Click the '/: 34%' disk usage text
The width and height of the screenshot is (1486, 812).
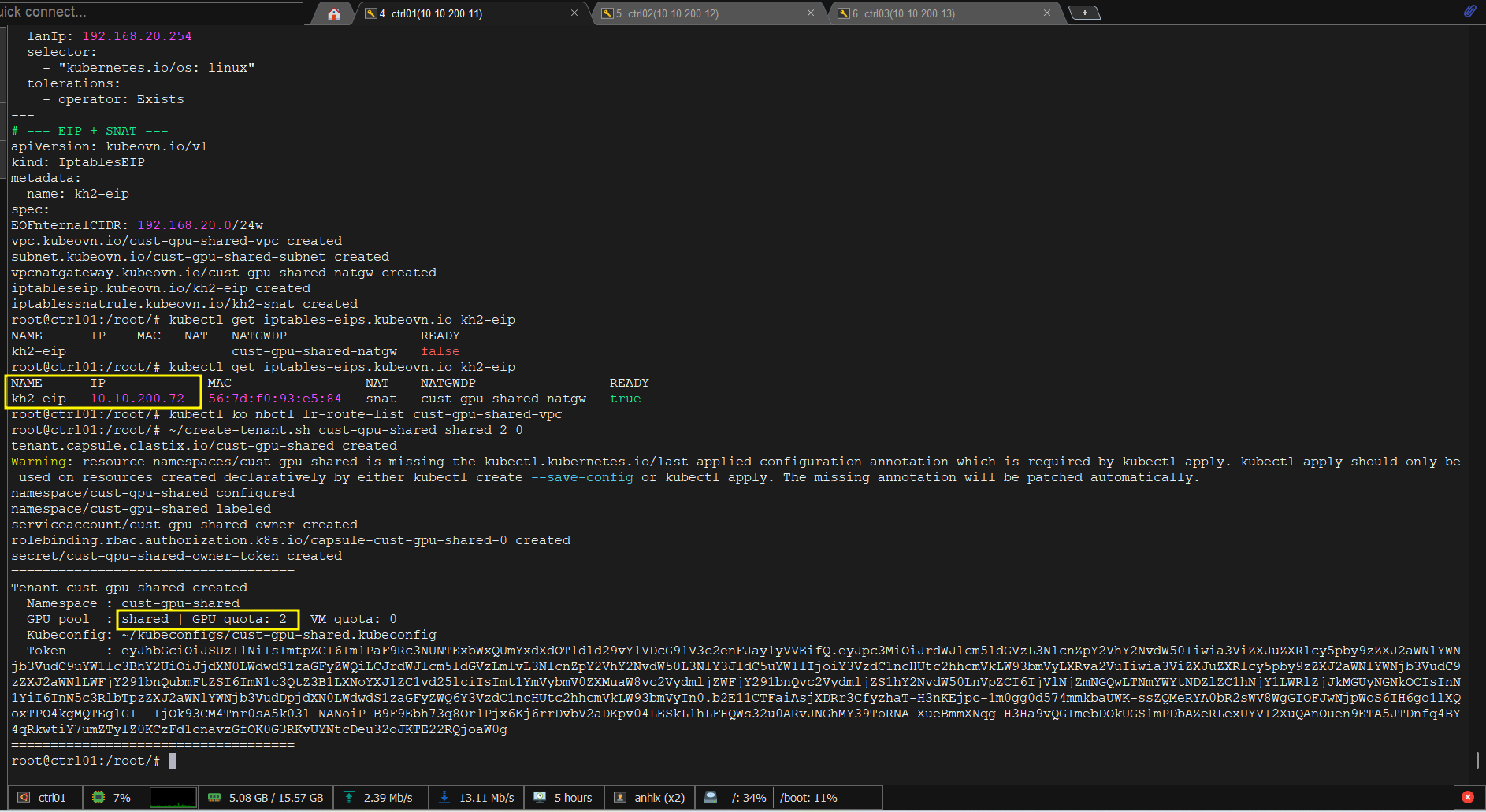coord(749,798)
